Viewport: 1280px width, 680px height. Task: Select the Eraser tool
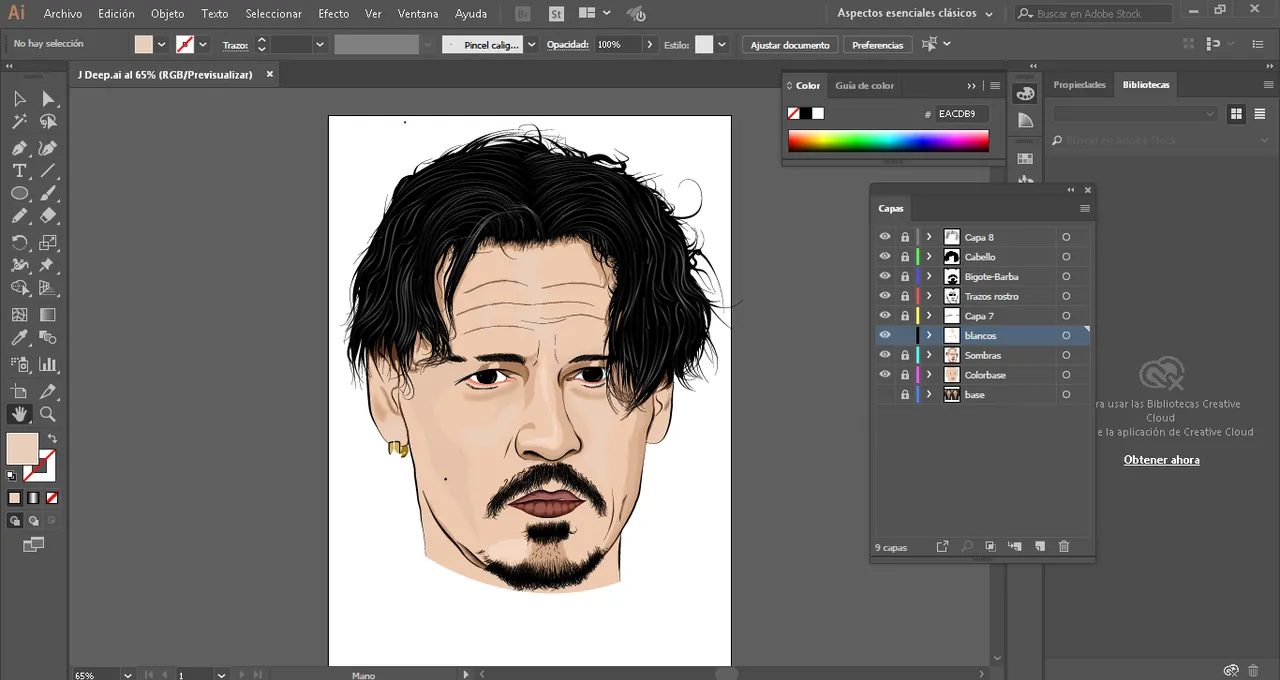[x=48, y=216]
